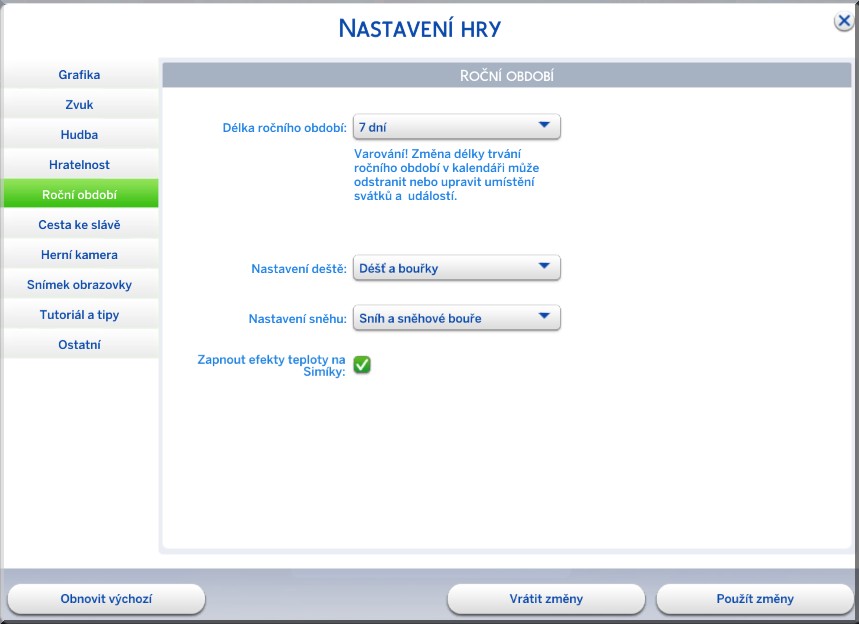This screenshot has width=859, height=624.
Task: Switch to the Zvuk tab
Action: [x=79, y=105]
